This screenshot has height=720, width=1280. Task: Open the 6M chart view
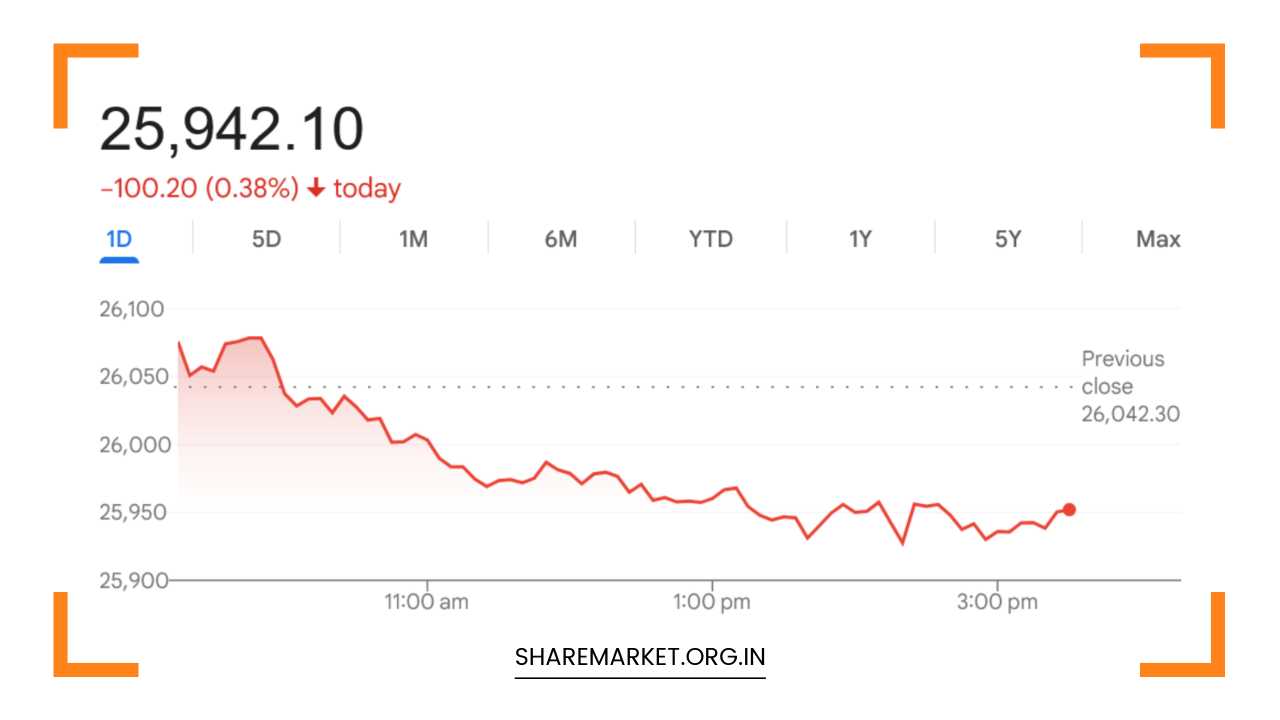pos(561,239)
